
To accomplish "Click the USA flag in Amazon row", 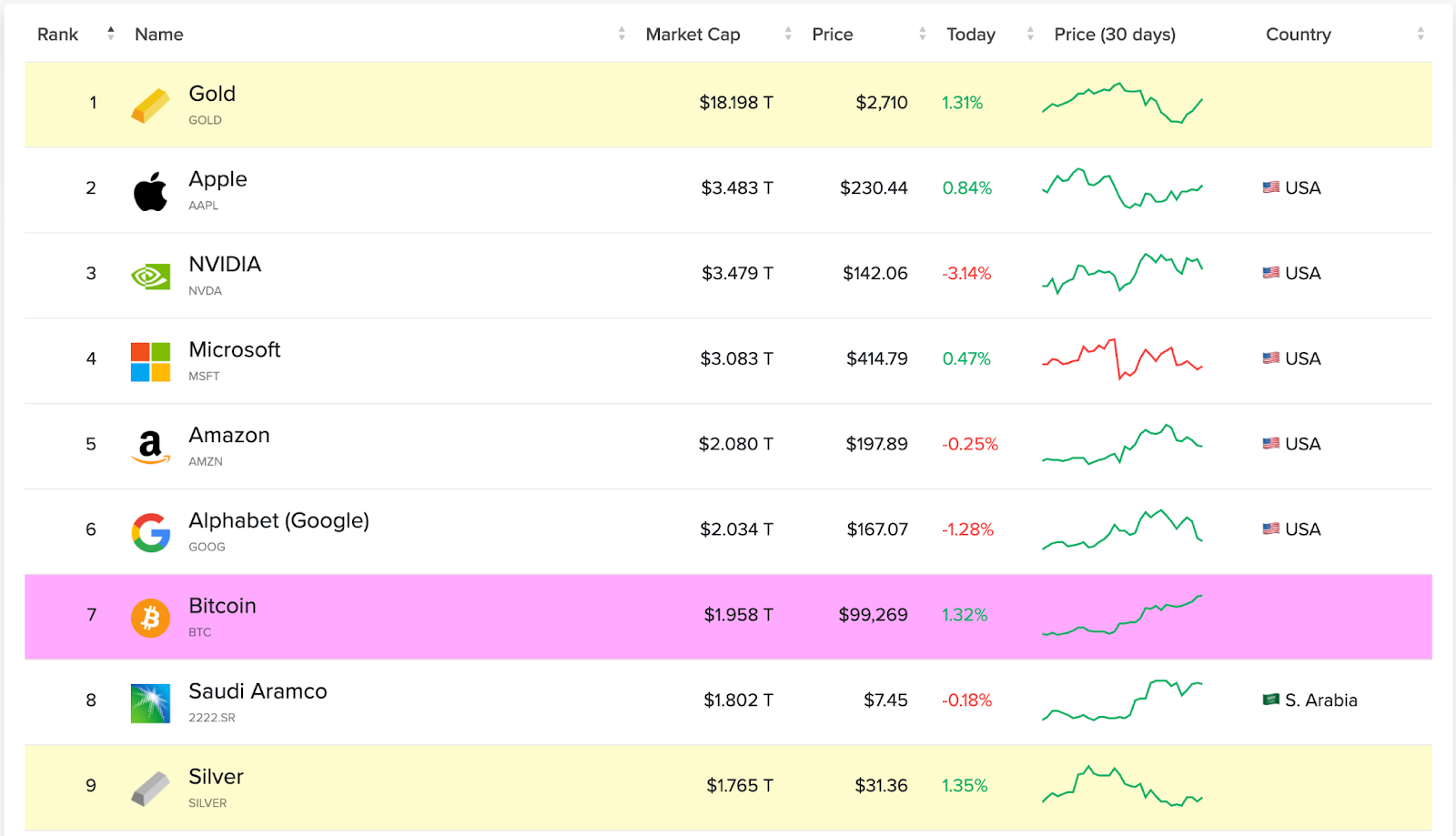I will [x=1271, y=444].
